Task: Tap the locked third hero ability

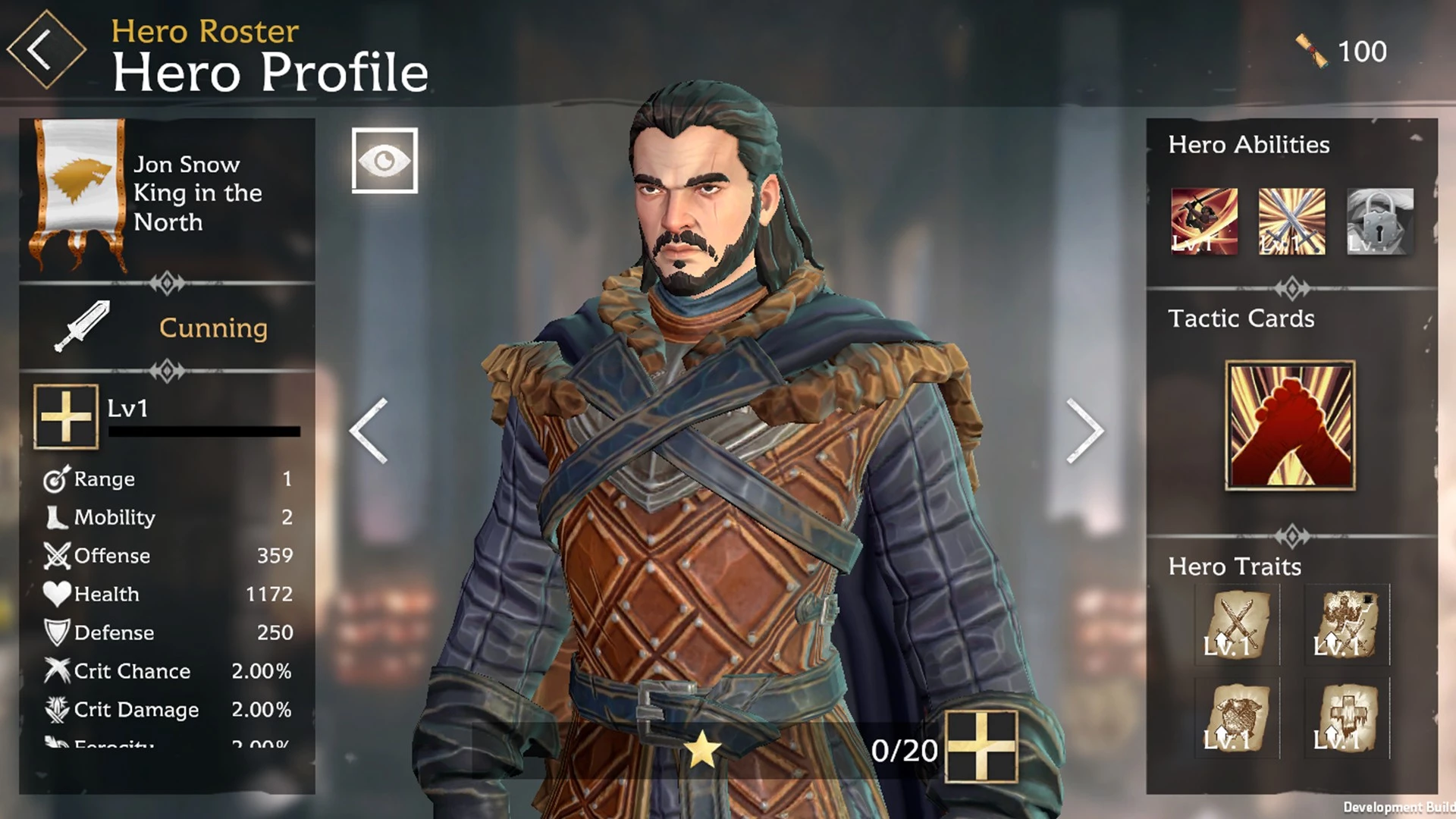Action: 1379,221
